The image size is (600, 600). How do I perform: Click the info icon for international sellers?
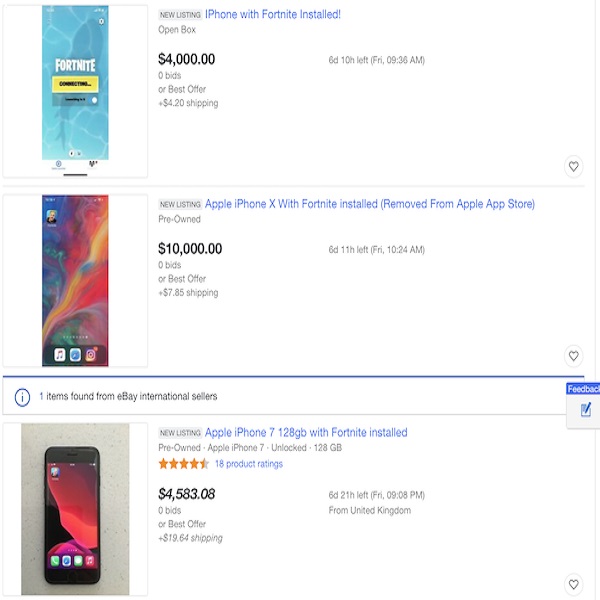[22, 397]
